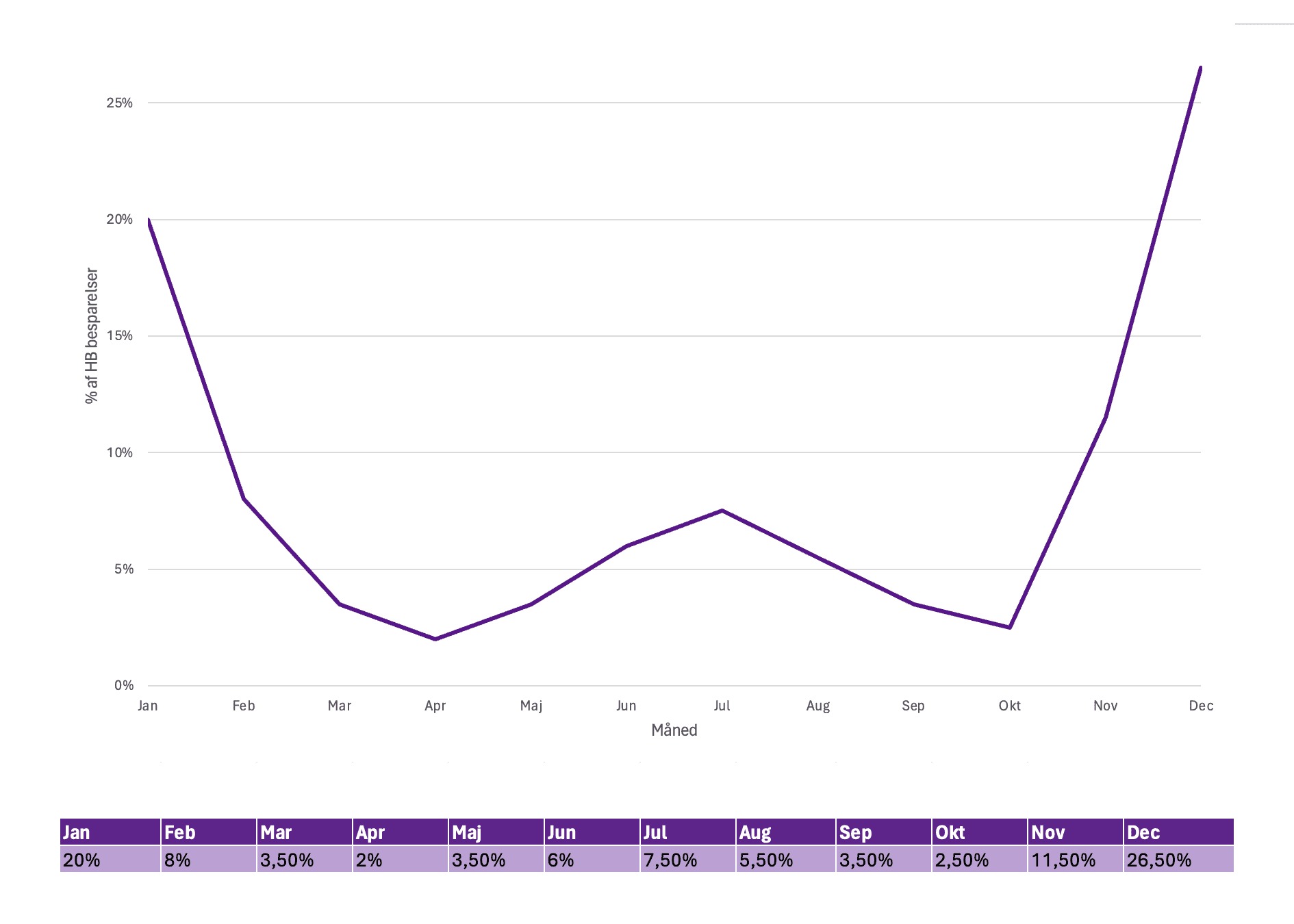The height and width of the screenshot is (924, 1294).
Task: Click the '% af HB besparelser' y-axis title
Action: coord(92,336)
